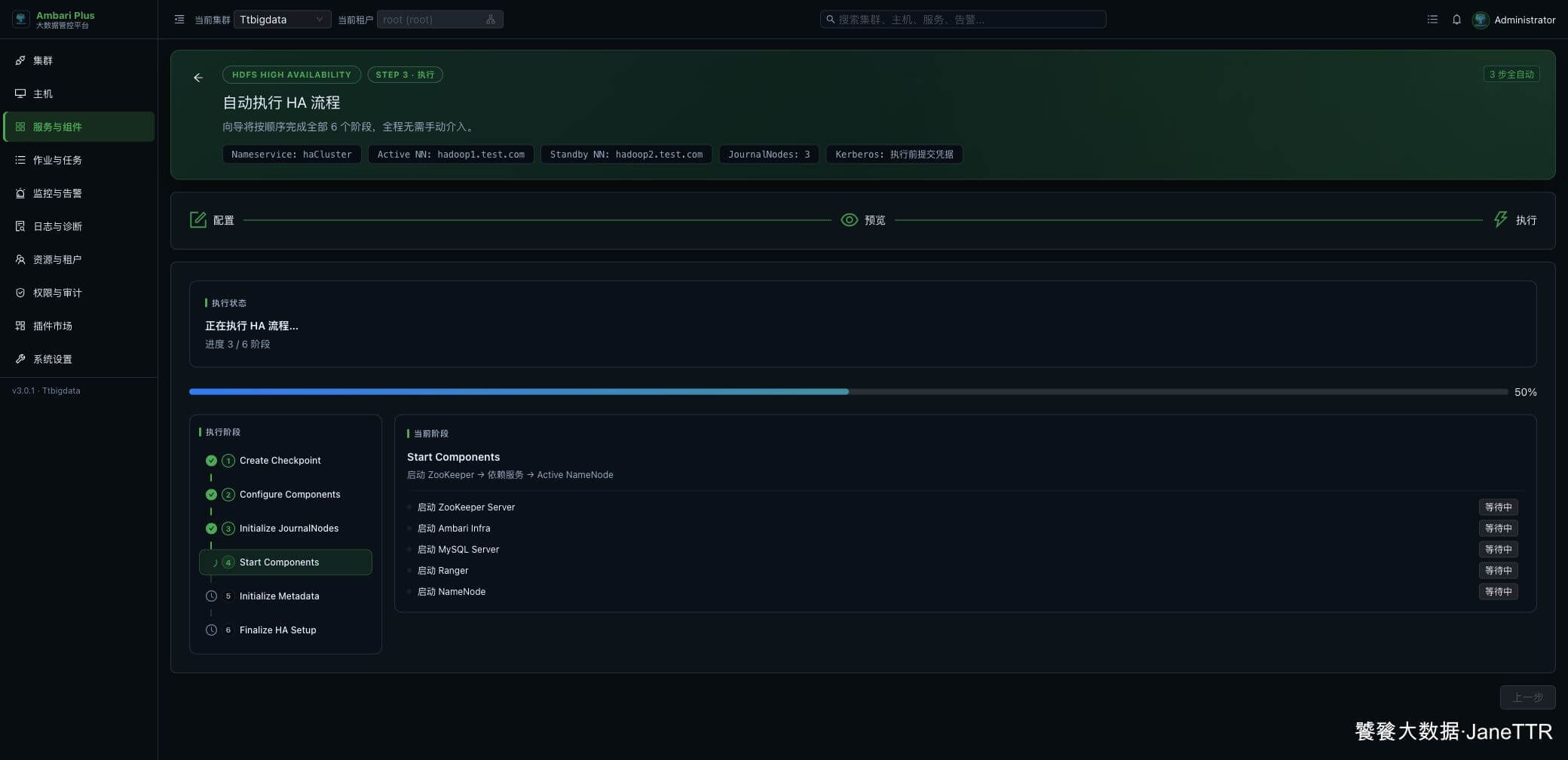This screenshot has width=1568, height=760.
Task: Select the Configure Components stage
Action: [285, 495]
